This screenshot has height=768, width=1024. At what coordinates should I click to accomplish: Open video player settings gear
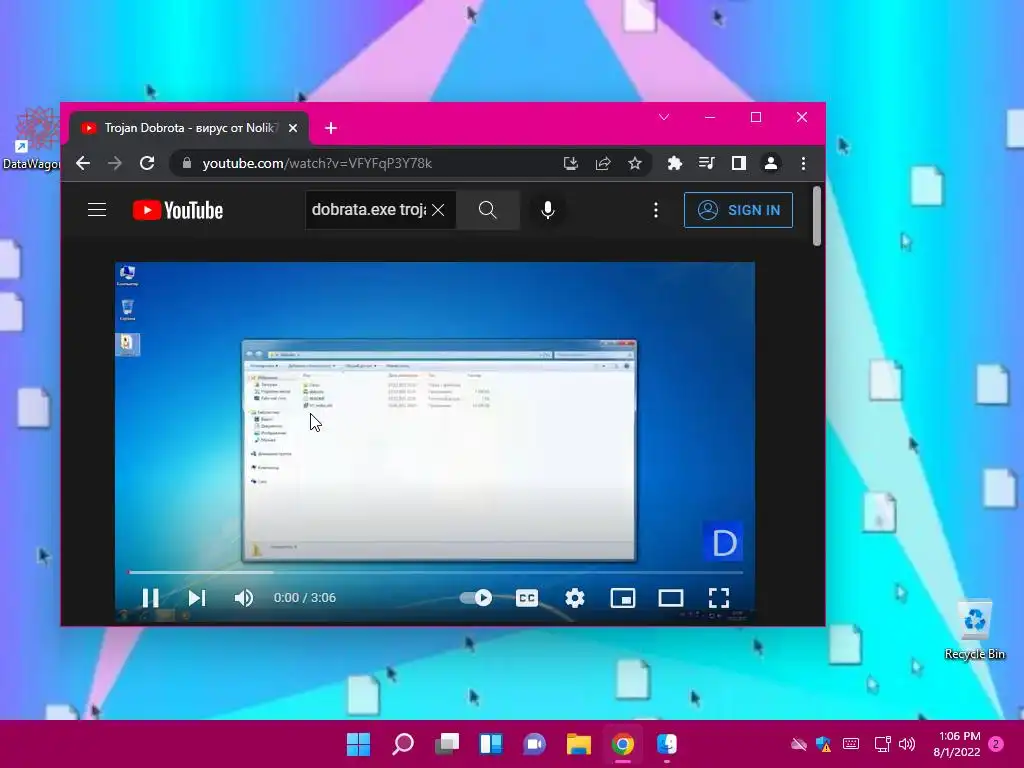pyautogui.click(x=575, y=598)
